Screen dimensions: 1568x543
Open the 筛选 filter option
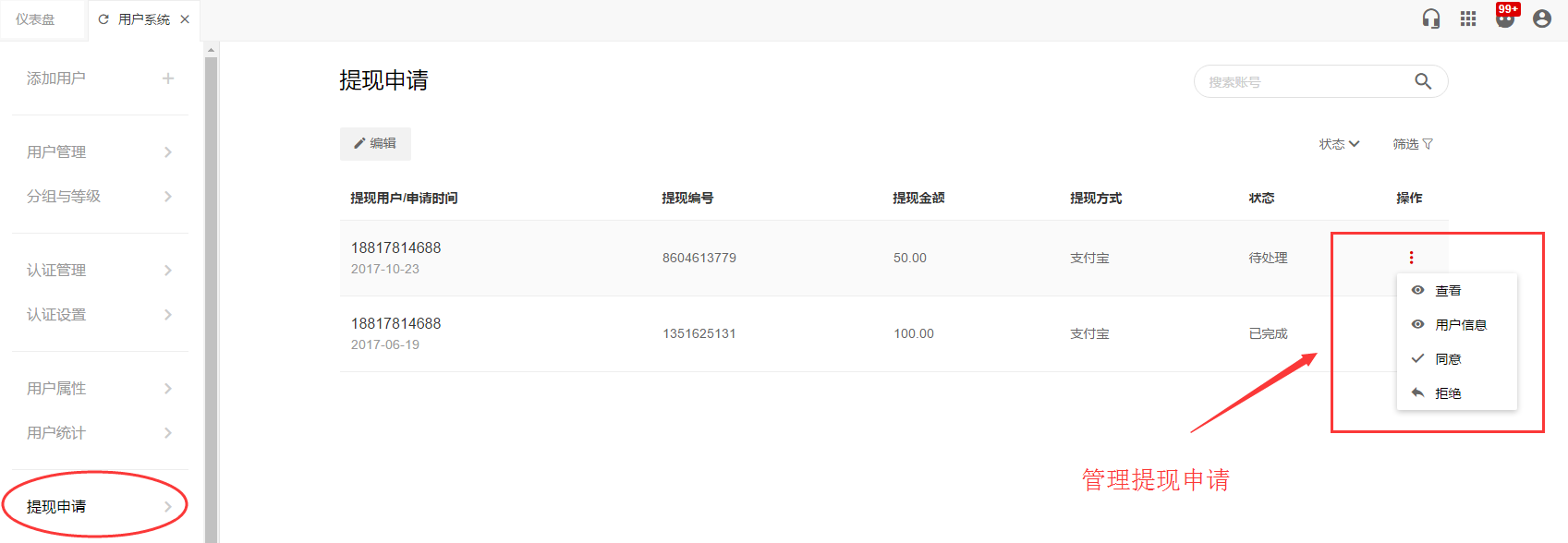coord(1413,144)
